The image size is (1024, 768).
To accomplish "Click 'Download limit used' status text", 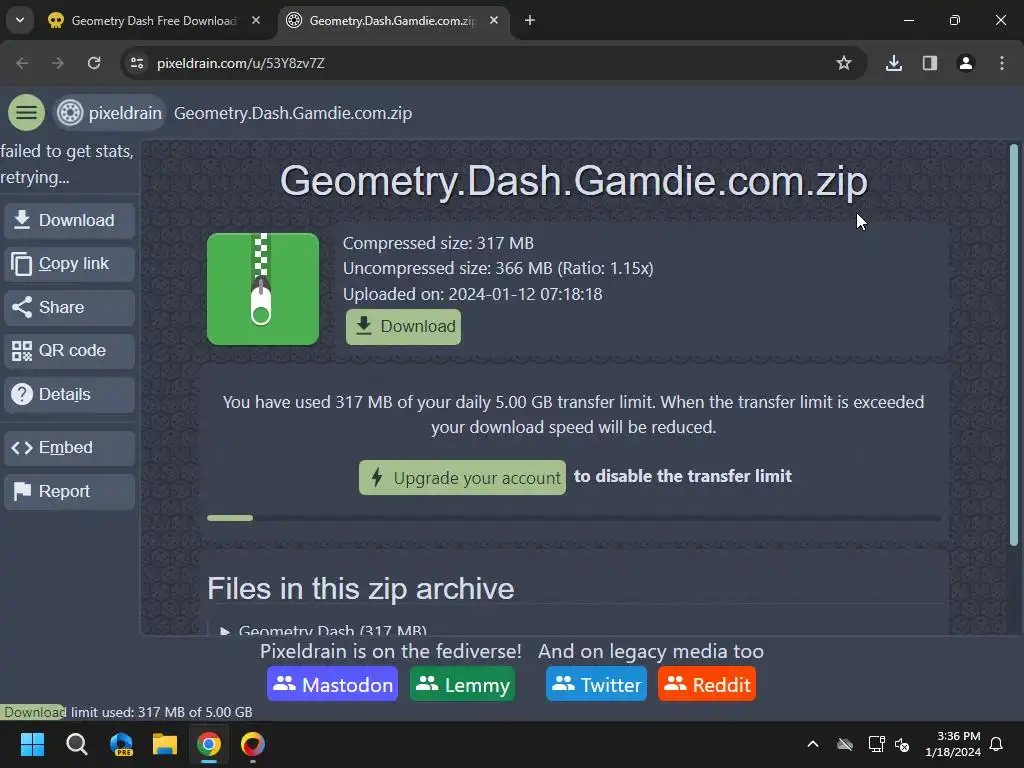I will 127,712.
